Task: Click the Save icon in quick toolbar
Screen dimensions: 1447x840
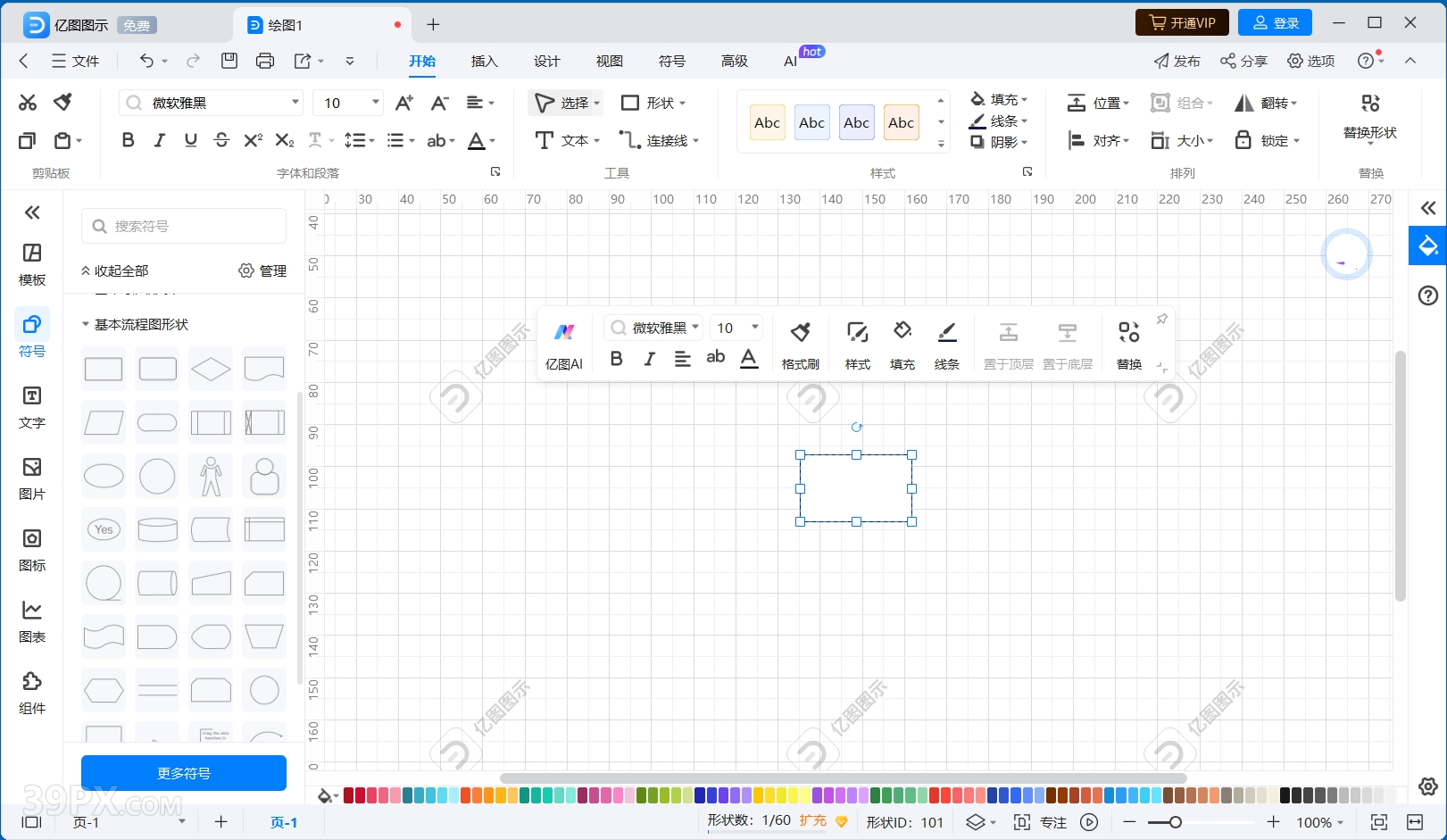Action: tap(229, 61)
